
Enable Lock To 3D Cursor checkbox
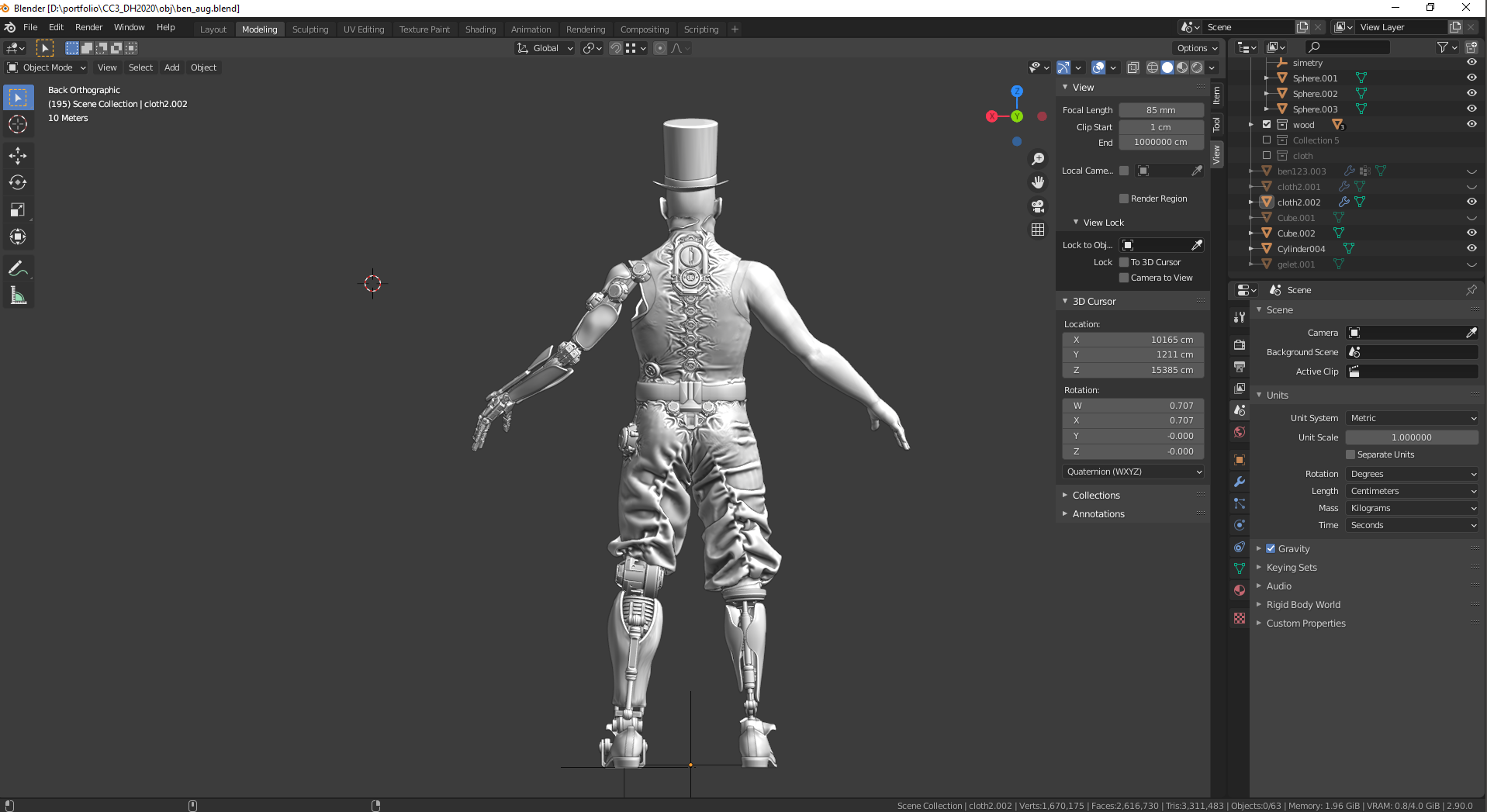pos(1123,262)
